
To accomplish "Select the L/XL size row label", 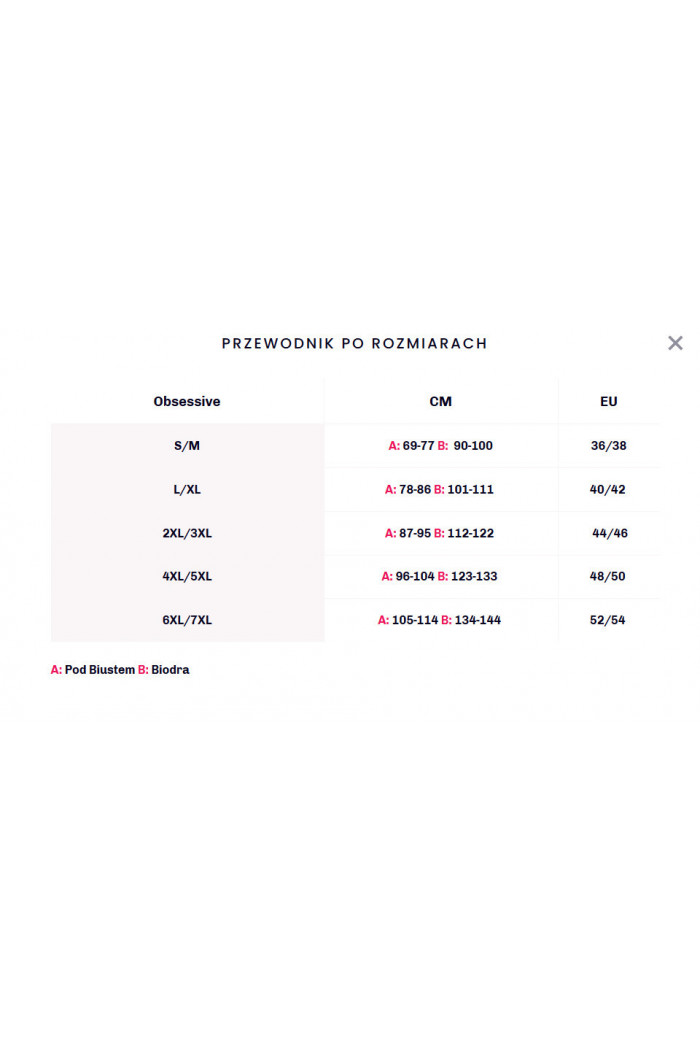I will click(x=187, y=489).
